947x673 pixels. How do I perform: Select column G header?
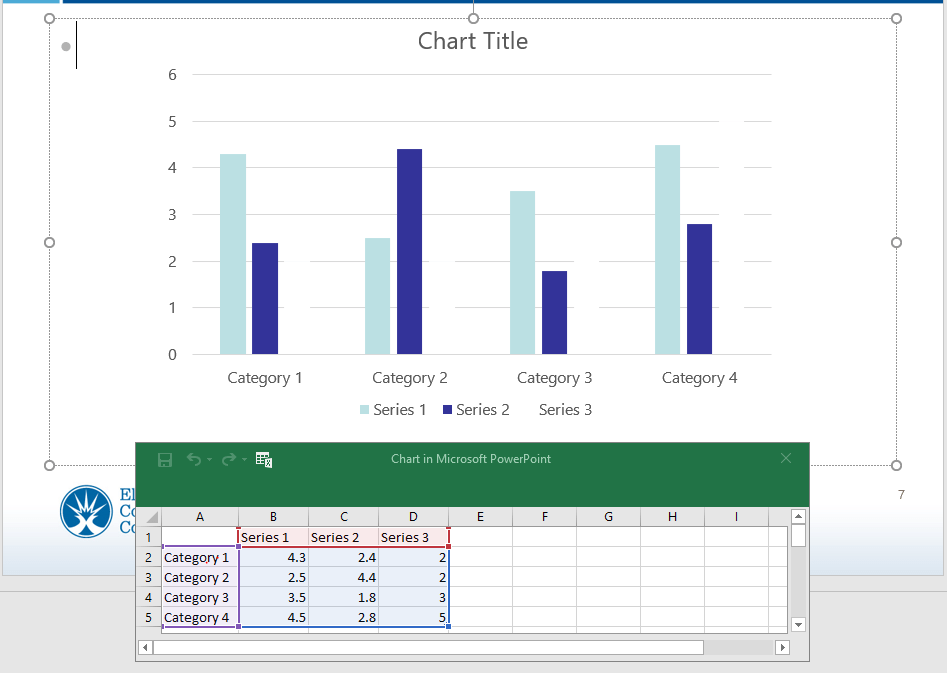tap(608, 517)
